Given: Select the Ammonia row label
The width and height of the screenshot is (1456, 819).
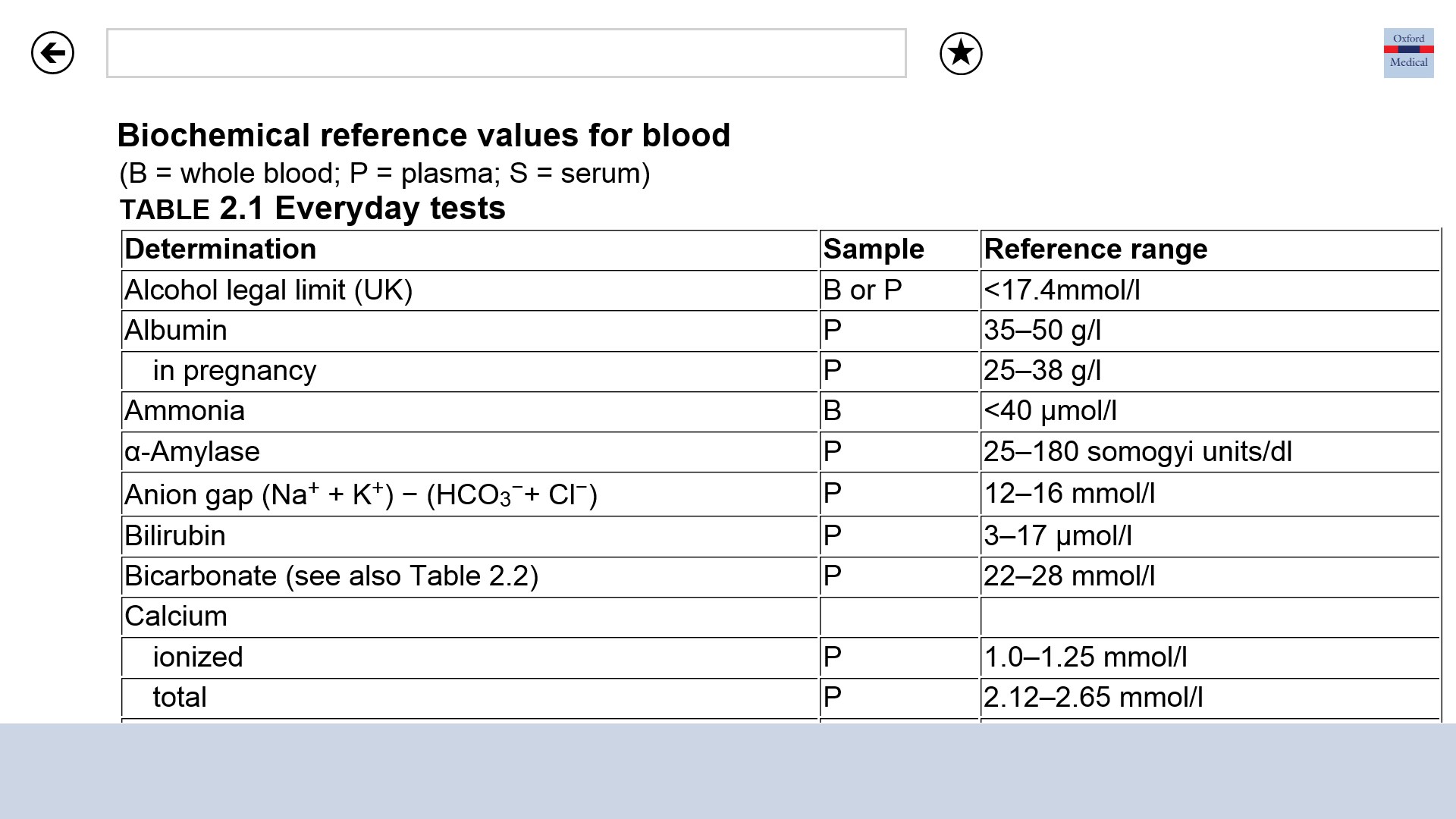Looking at the screenshot, I should pos(185,411).
